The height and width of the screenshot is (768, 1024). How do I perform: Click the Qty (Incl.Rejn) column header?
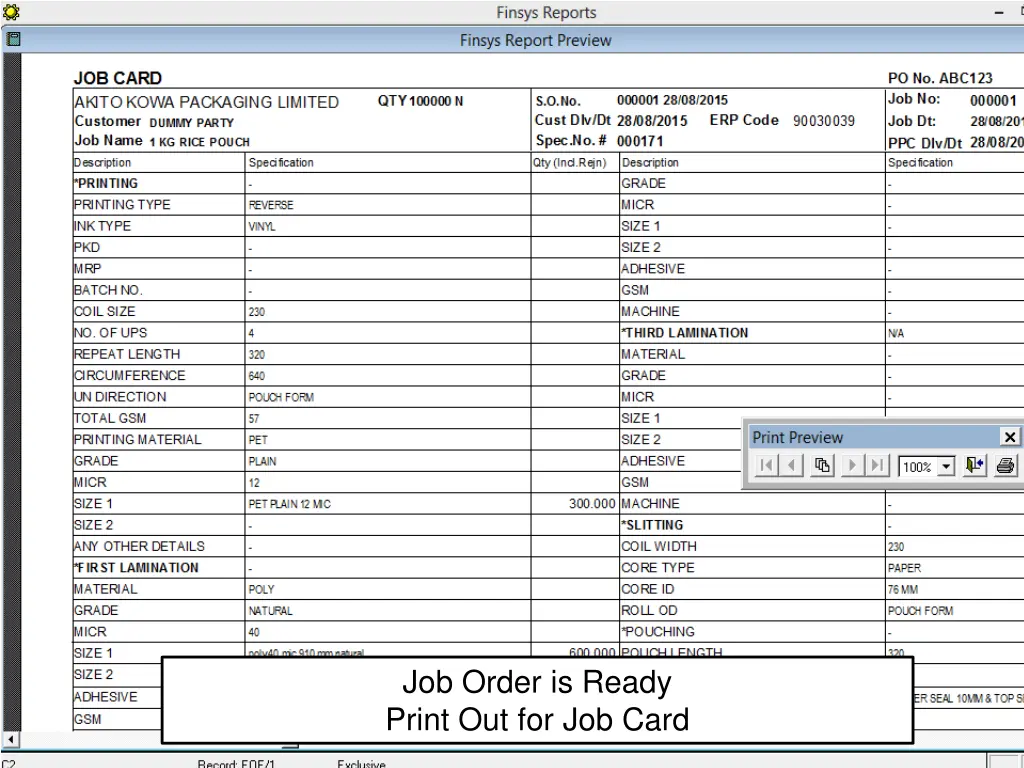[x=569, y=163]
